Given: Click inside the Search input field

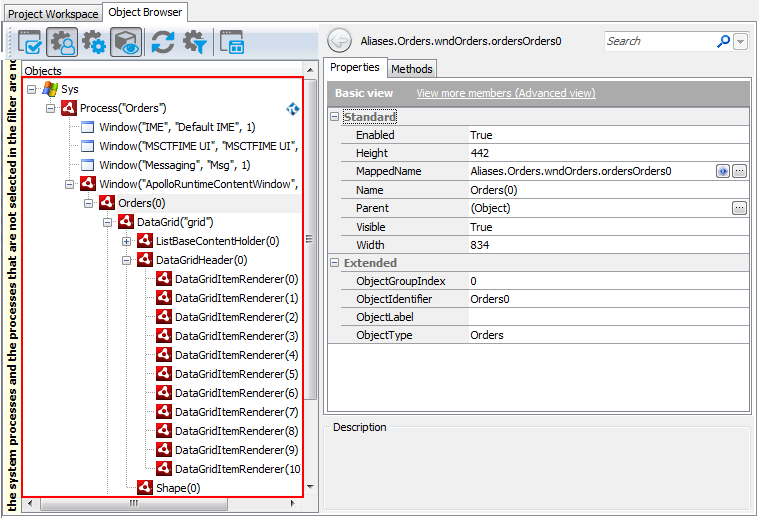Looking at the screenshot, I should pyautogui.click(x=658, y=41).
